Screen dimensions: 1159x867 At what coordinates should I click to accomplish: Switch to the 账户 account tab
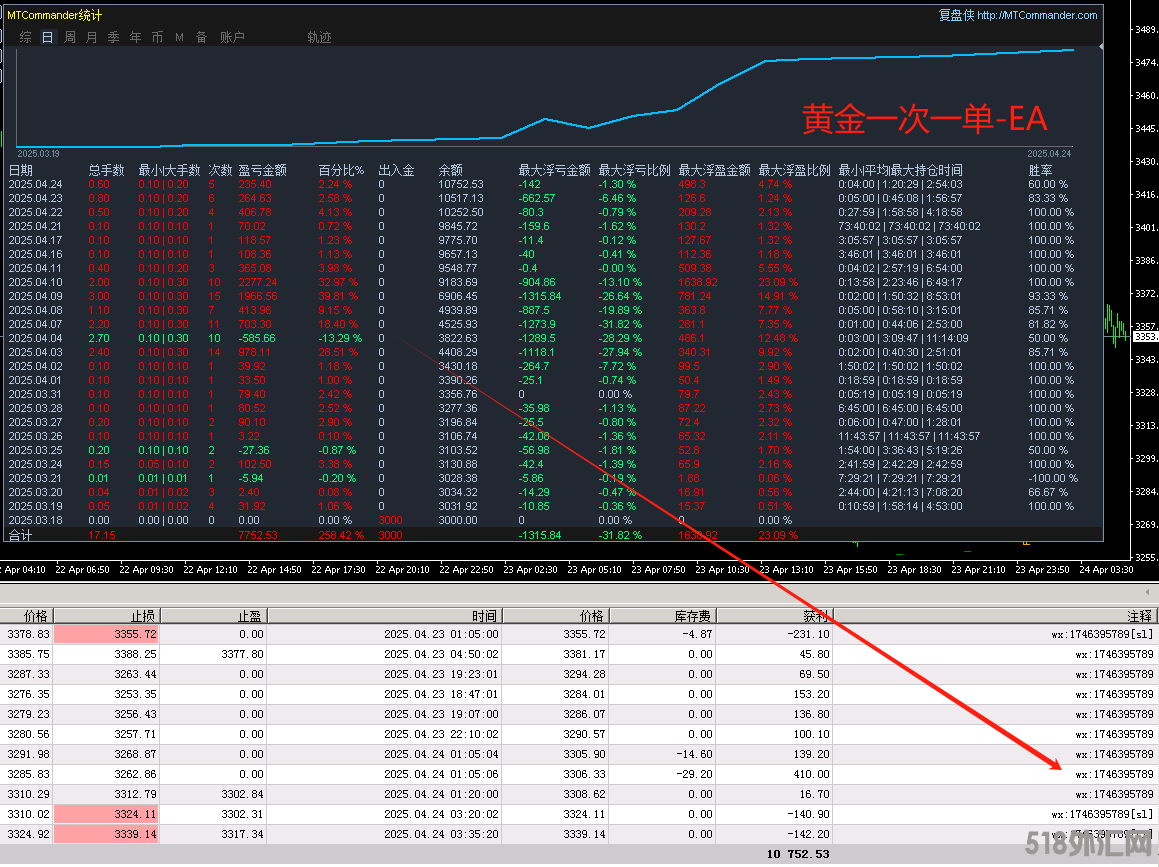[x=232, y=37]
